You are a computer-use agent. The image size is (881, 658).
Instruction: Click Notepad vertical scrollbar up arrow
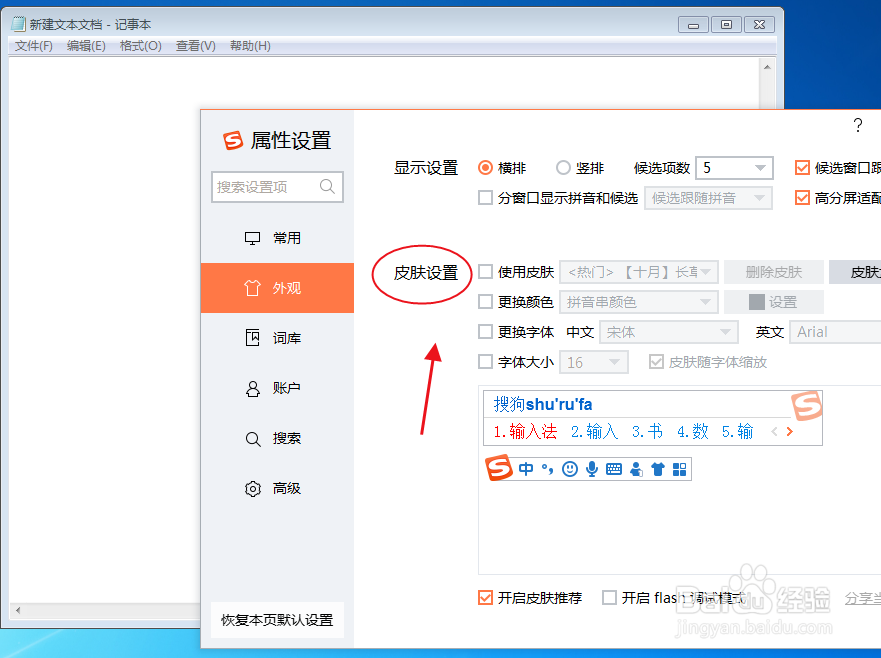[767, 67]
